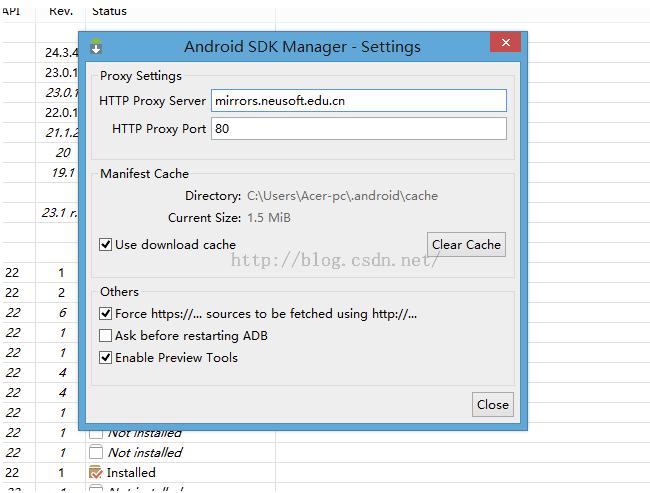Select revision 22.0.1 row in SDK Manager

[61, 112]
